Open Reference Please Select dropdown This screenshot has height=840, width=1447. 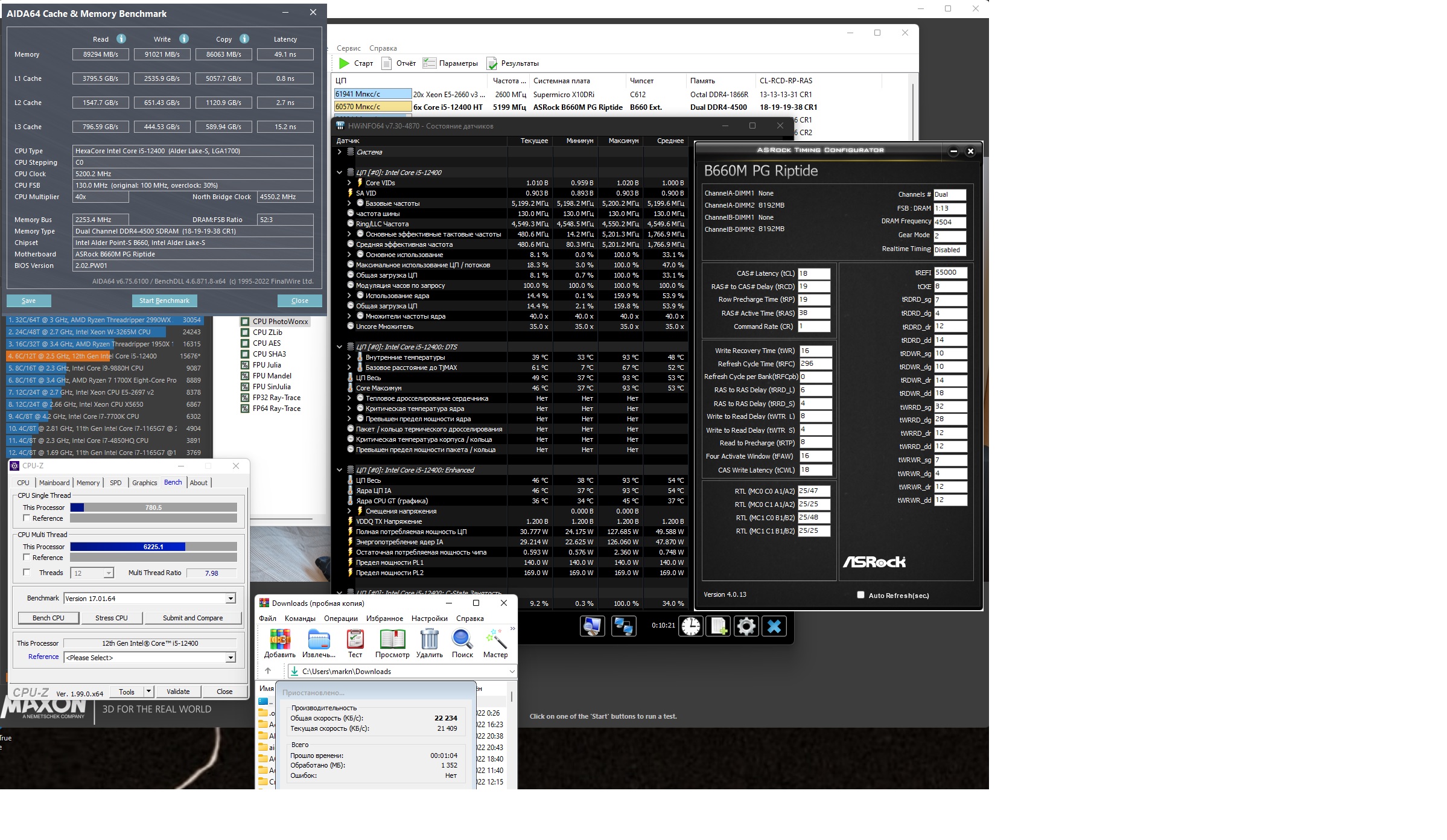231,658
